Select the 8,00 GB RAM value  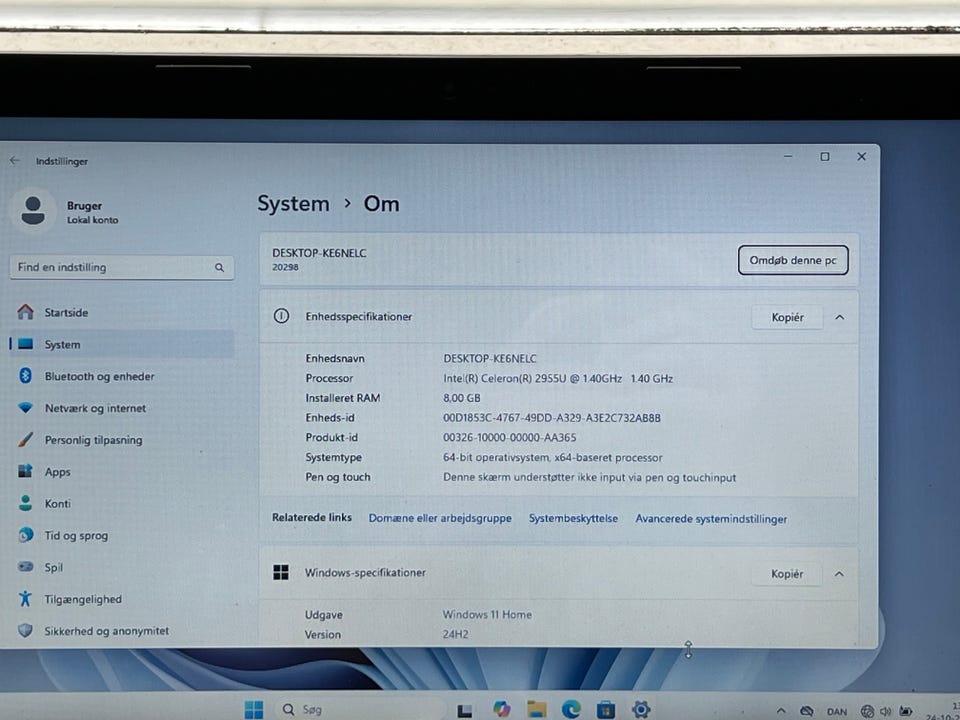pos(462,398)
